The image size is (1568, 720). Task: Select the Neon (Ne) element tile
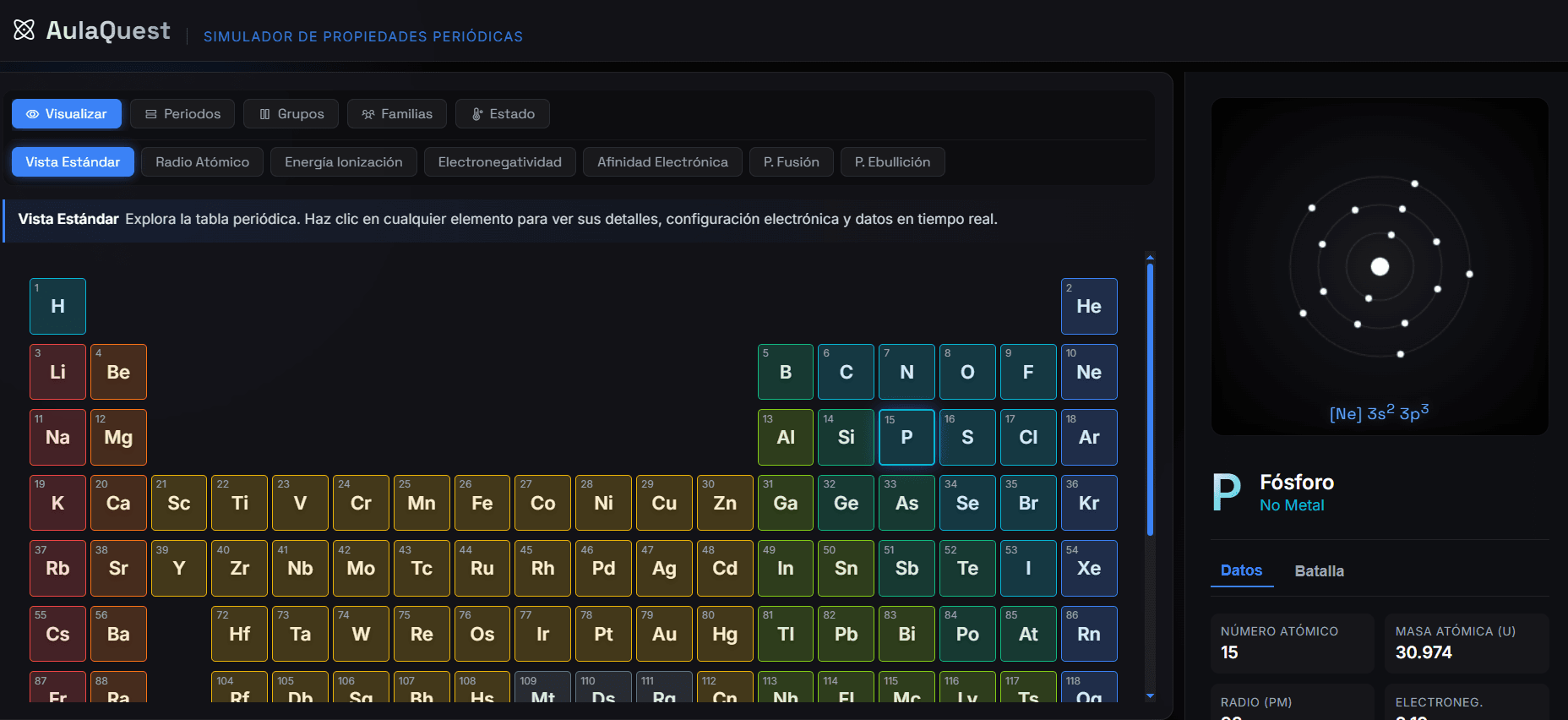click(x=1089, y=372)
